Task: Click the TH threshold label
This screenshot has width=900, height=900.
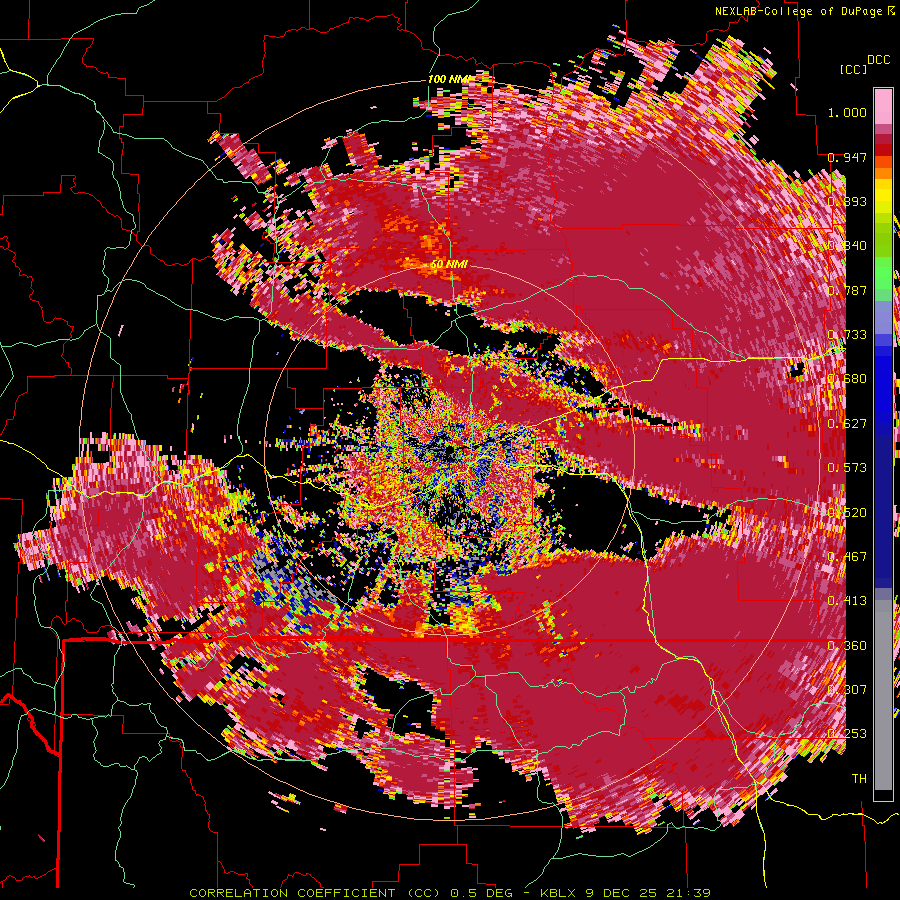Action: pos(859,778)
